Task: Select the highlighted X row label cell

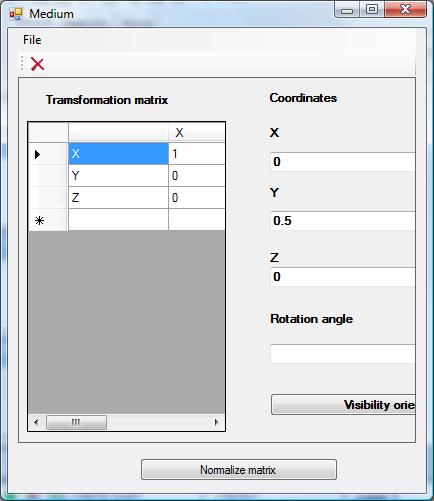Action: [x=118, y=154]
